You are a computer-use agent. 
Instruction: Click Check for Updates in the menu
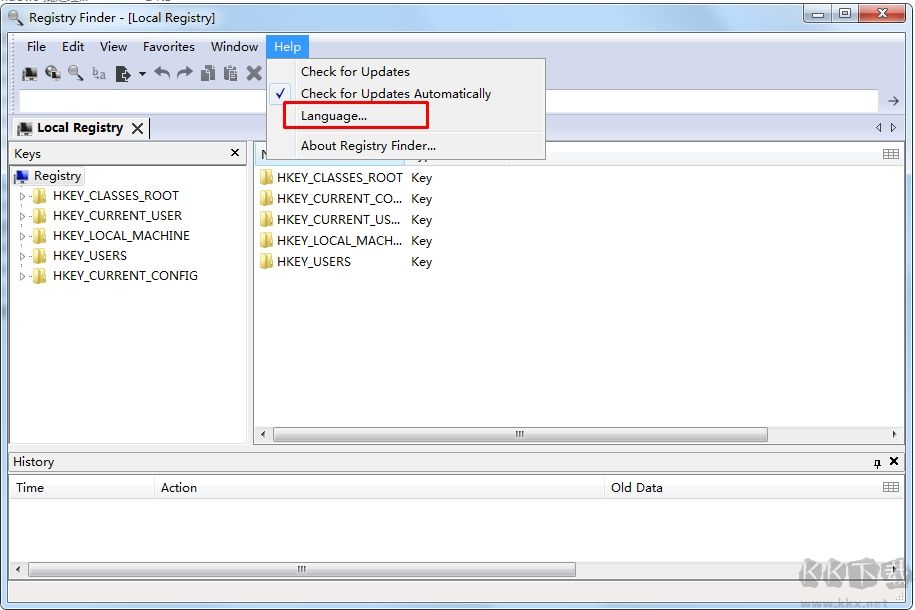(355, 71)
